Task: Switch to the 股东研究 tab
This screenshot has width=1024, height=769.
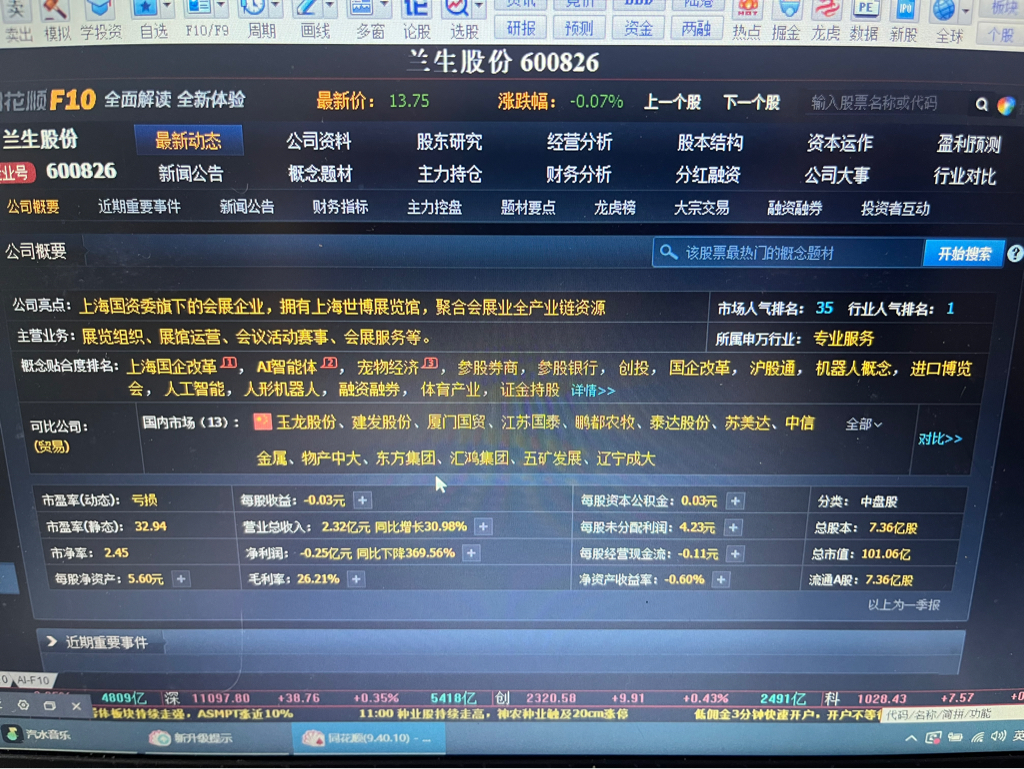Action: tap(449, 142)
